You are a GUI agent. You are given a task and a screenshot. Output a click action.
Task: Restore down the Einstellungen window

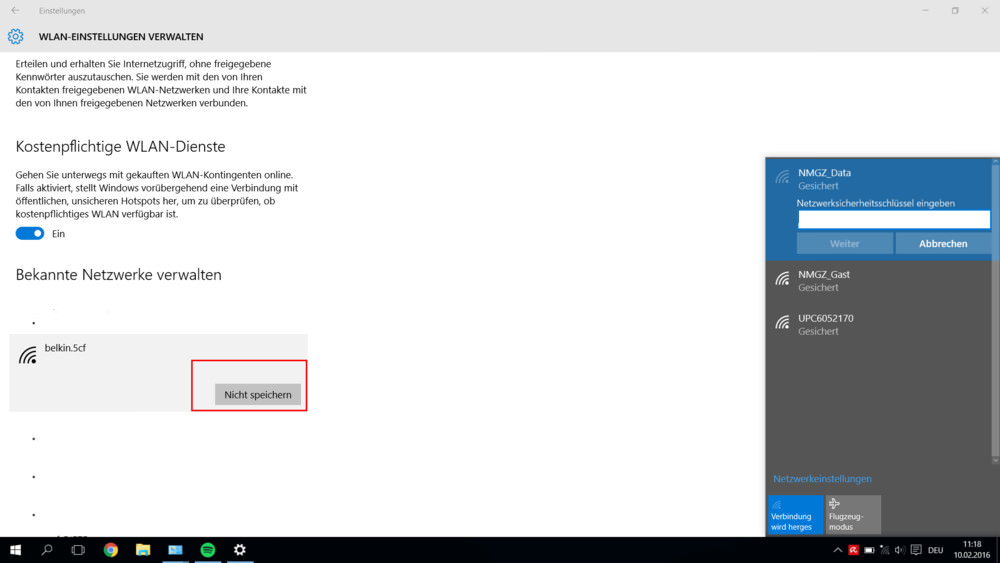[955, 10]
